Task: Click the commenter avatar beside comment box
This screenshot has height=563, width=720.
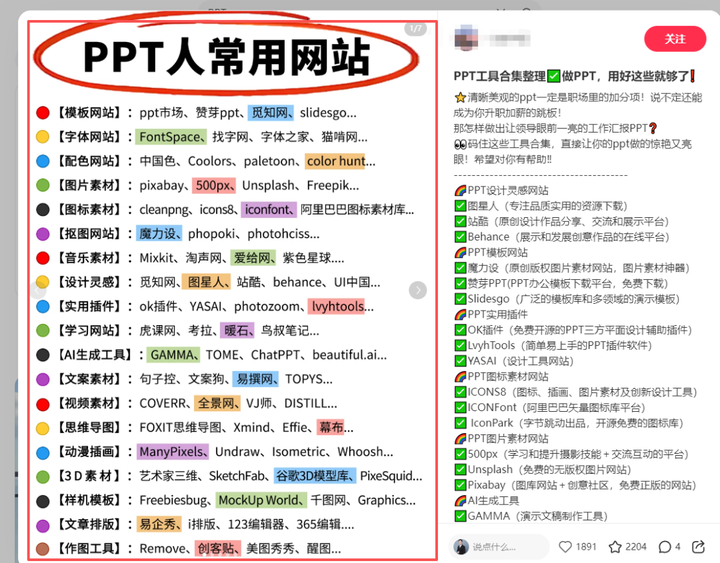Action: click(x=461, y=546)
